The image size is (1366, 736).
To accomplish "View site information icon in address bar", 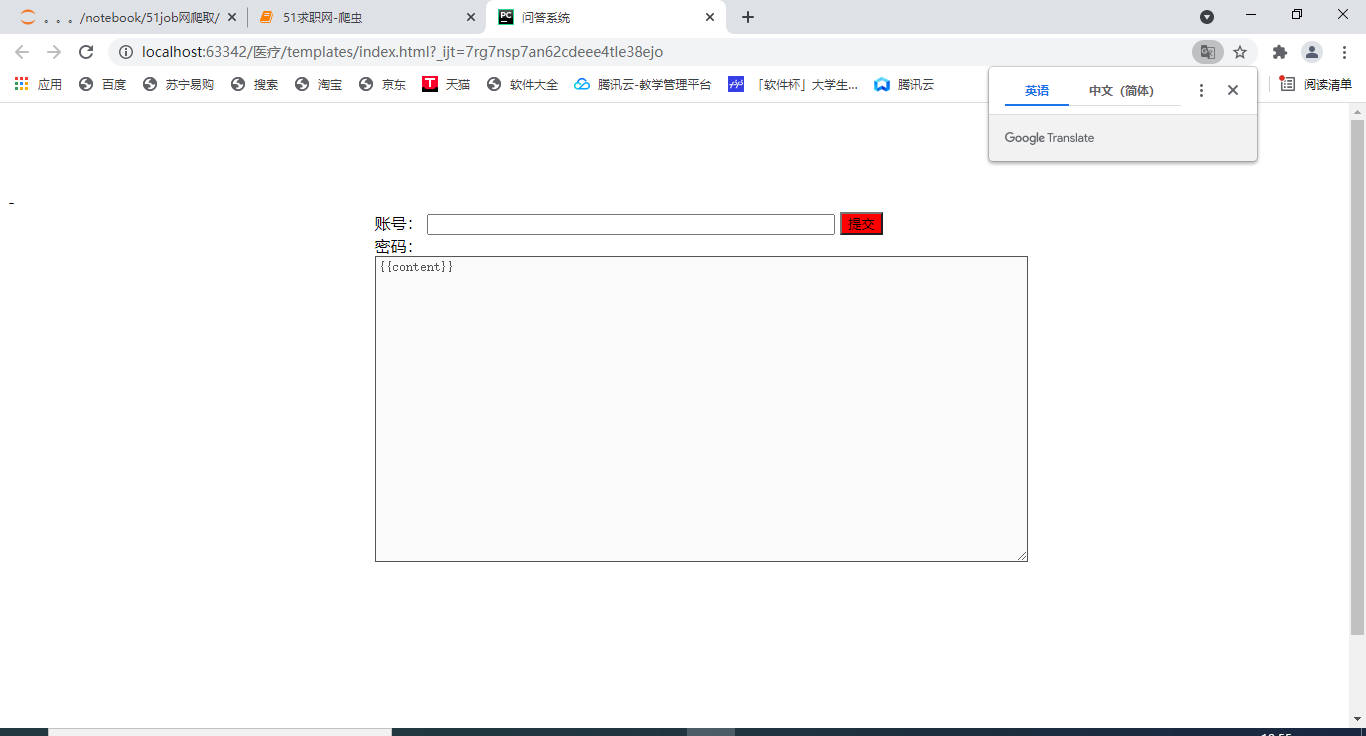I will [126, 52].
